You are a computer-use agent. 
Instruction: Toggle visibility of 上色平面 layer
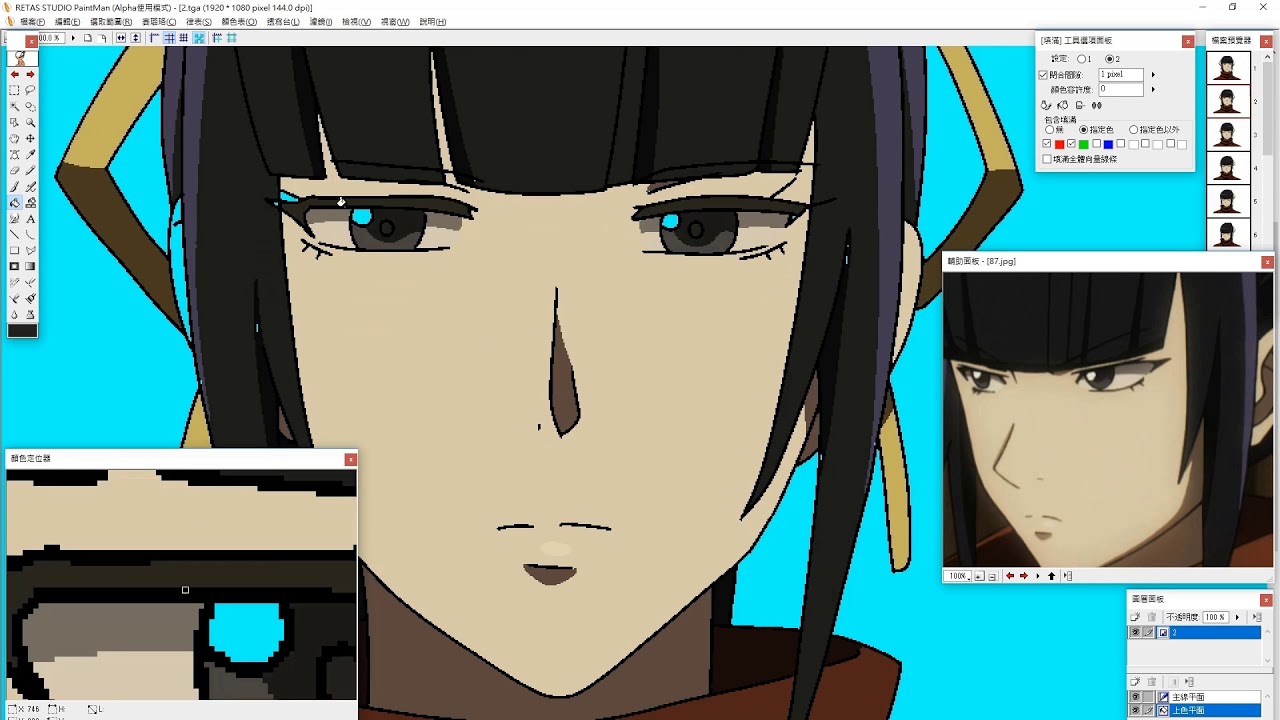(1135, 710)
